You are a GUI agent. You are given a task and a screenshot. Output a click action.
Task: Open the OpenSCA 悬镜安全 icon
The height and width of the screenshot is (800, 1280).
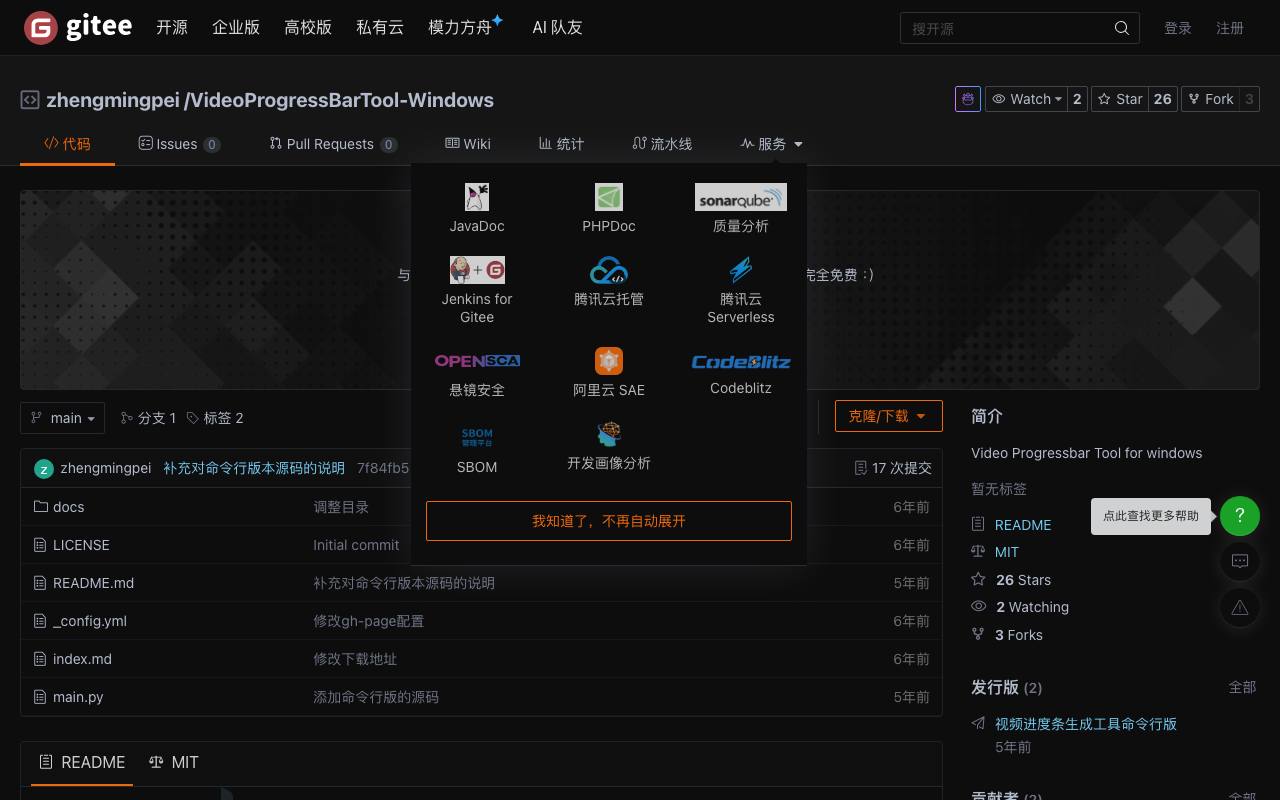pyautogui.click(x=477, y=361)
